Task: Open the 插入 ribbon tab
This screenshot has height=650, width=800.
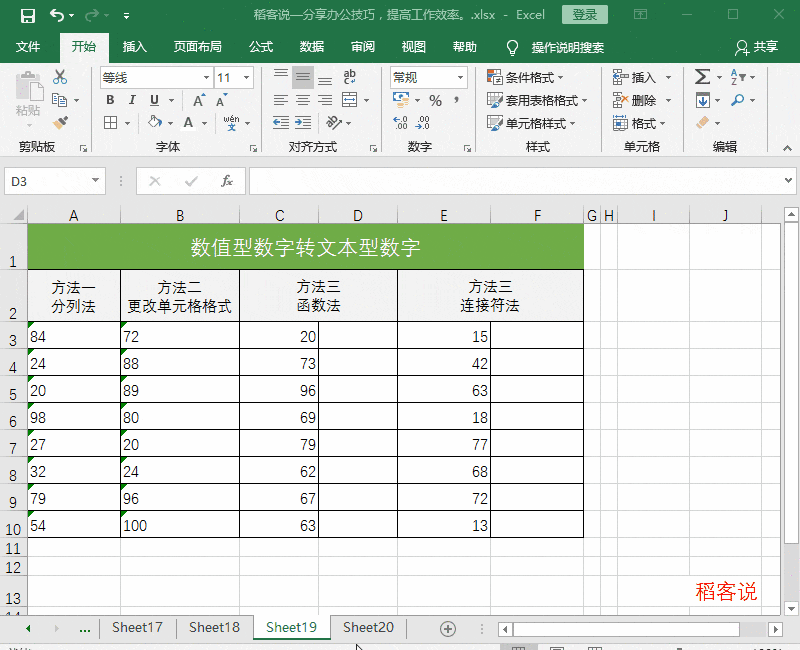Action: pyautogui.click(x=135, y=47)
